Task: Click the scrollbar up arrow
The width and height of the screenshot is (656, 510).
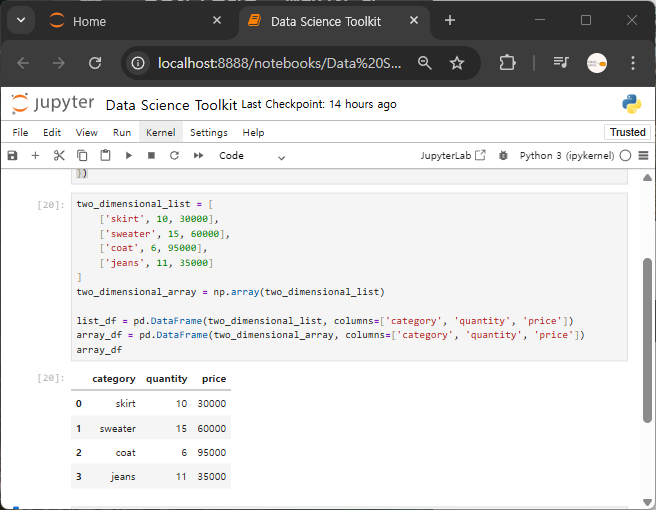Action: [x=647, y=178]
